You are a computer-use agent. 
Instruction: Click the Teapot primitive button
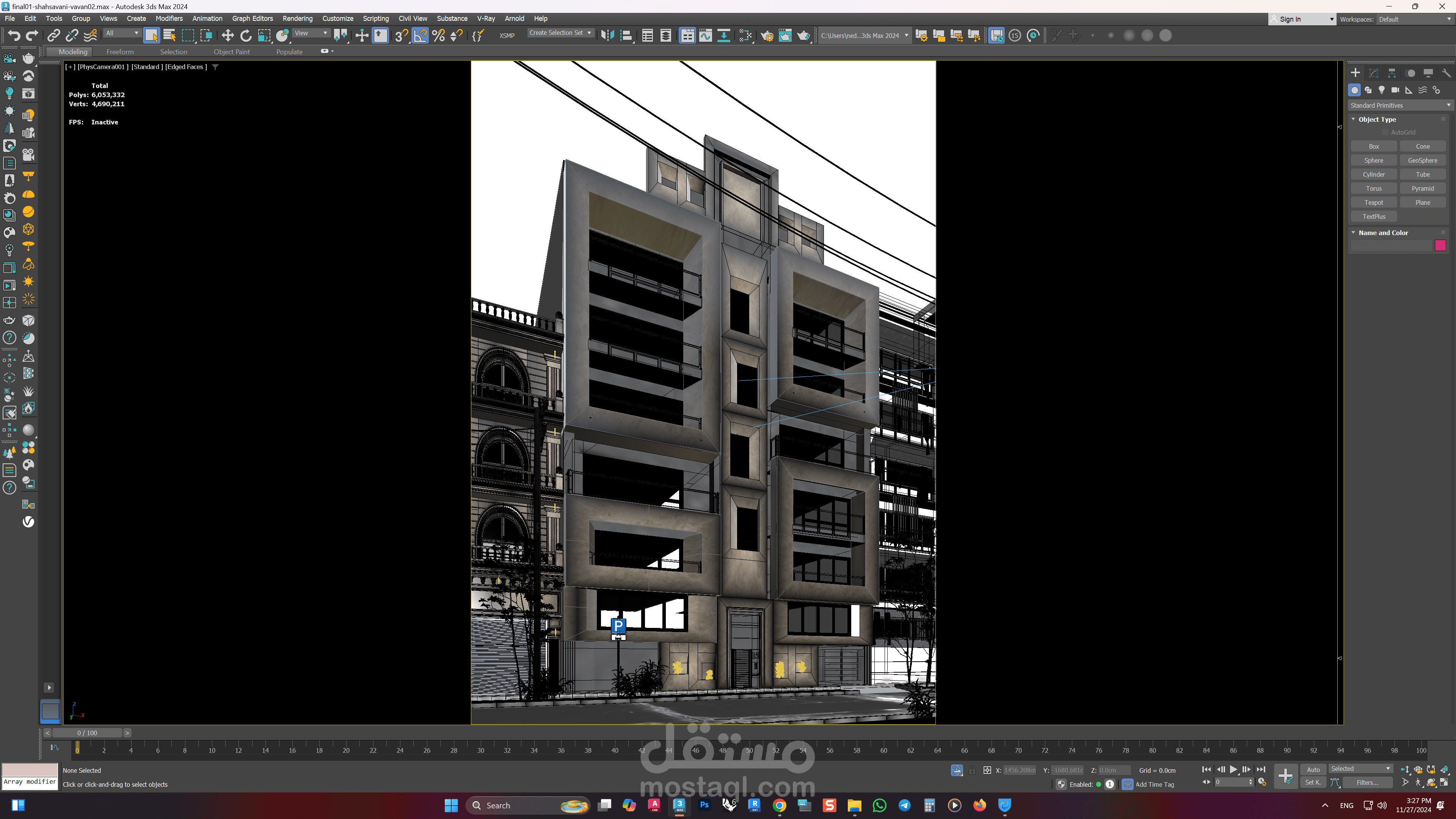click(x=1373, y=202)
